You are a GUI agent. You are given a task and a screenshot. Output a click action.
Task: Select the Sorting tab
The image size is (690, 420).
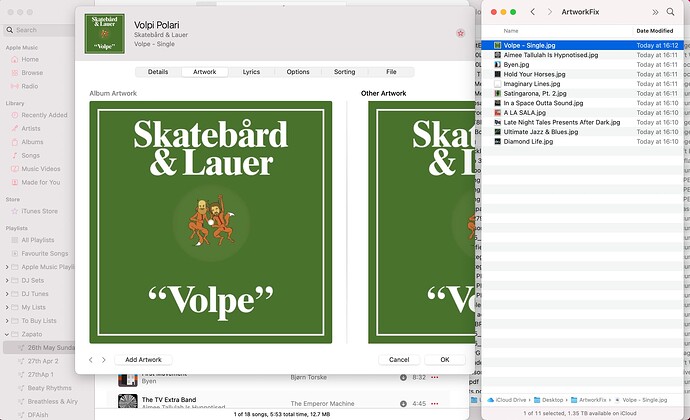345,72
